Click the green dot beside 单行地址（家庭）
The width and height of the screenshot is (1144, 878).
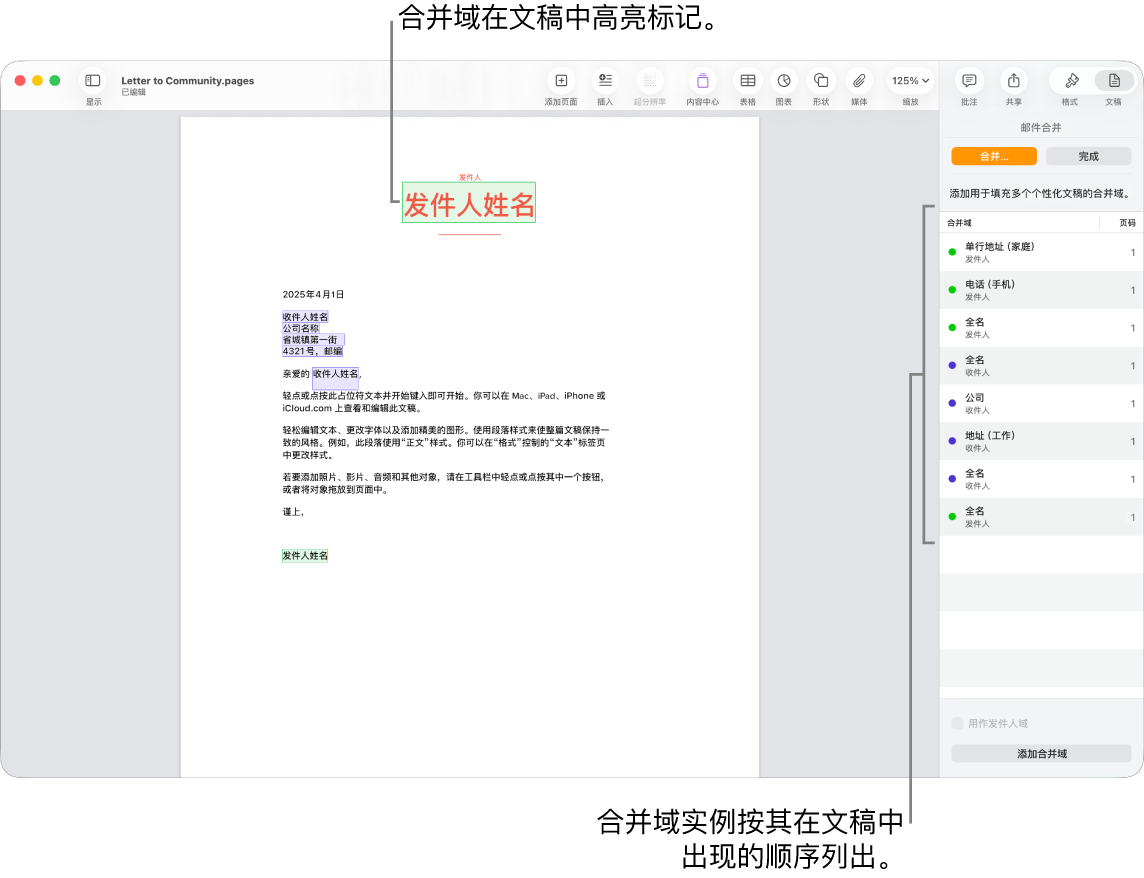[x=951, y=252]
